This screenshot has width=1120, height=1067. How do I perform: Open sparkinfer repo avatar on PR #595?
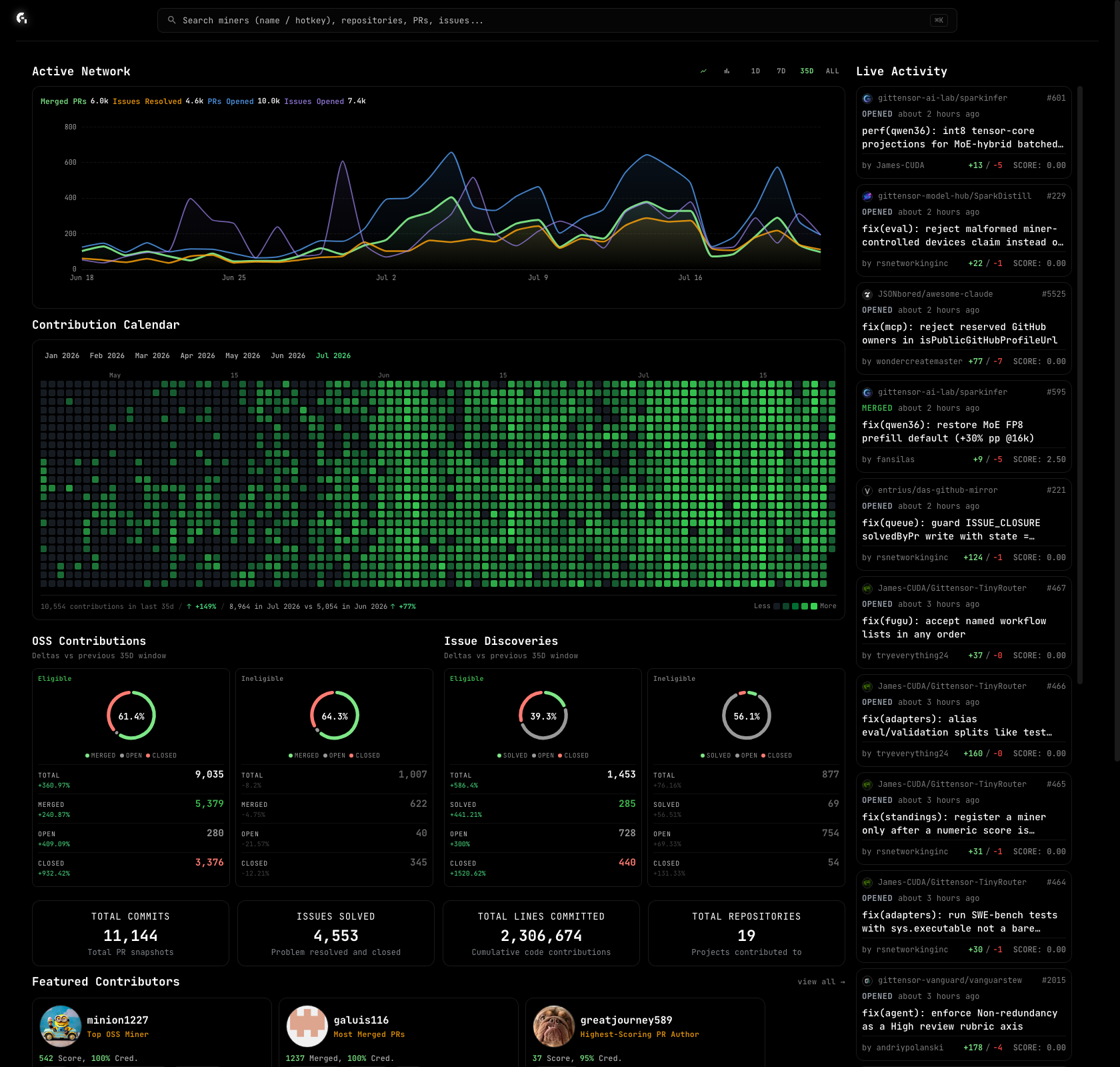(867, 392)
